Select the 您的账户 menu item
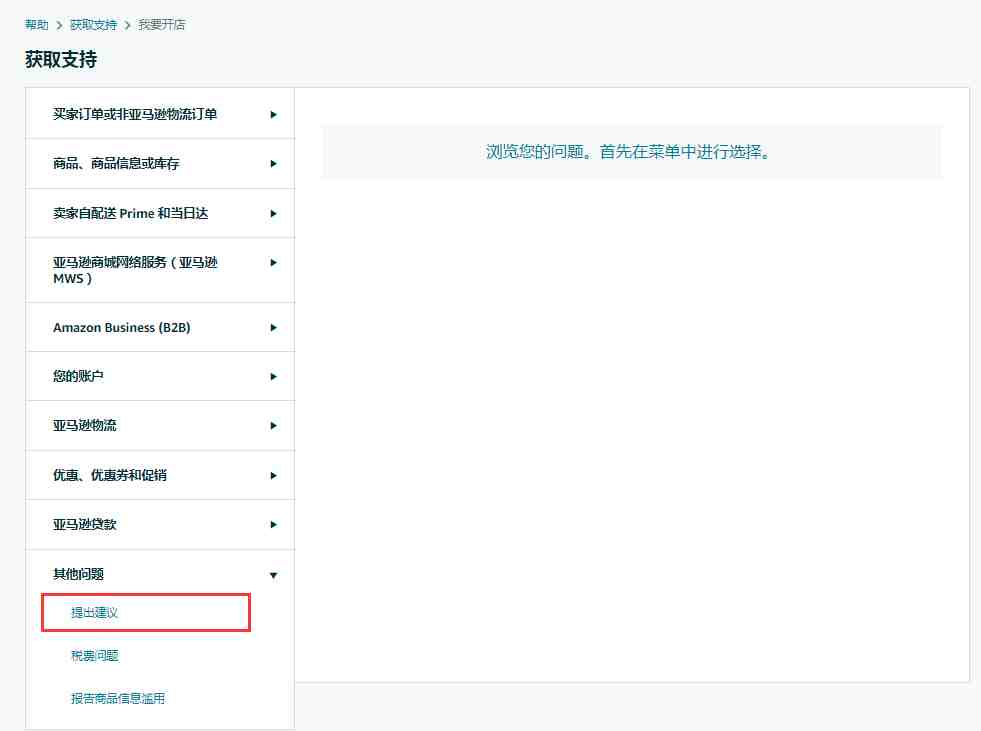981x731 pixels. point(79,377)
